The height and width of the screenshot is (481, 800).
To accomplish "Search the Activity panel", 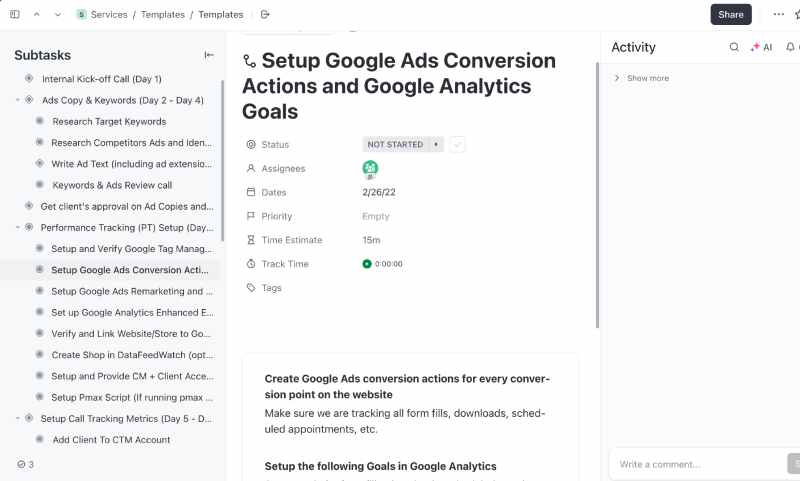I will click(734, 47).
